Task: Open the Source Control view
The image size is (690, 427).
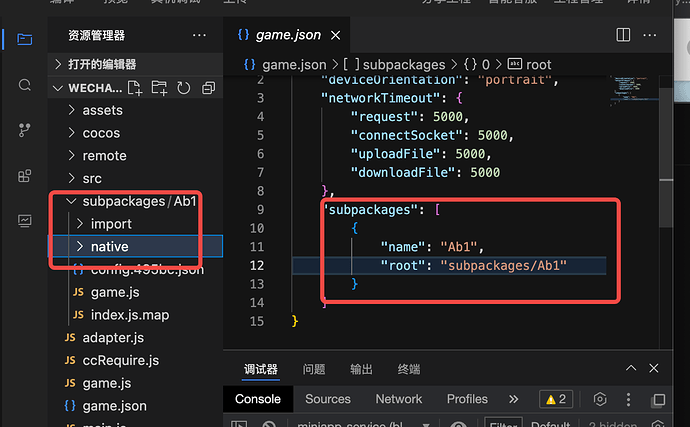Action: click(x=24, y=130)
